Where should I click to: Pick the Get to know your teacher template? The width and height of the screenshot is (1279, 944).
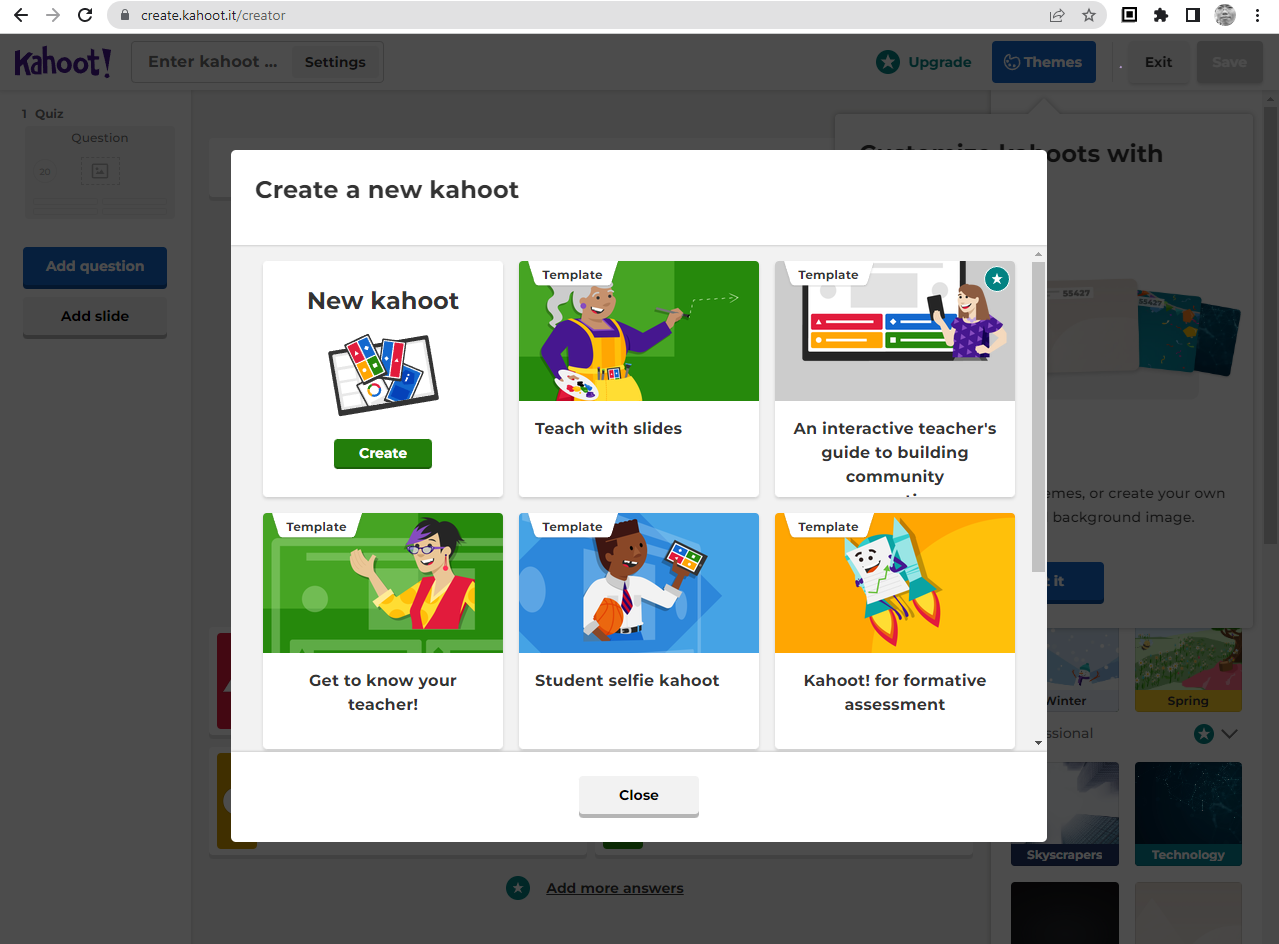(382, 630)
